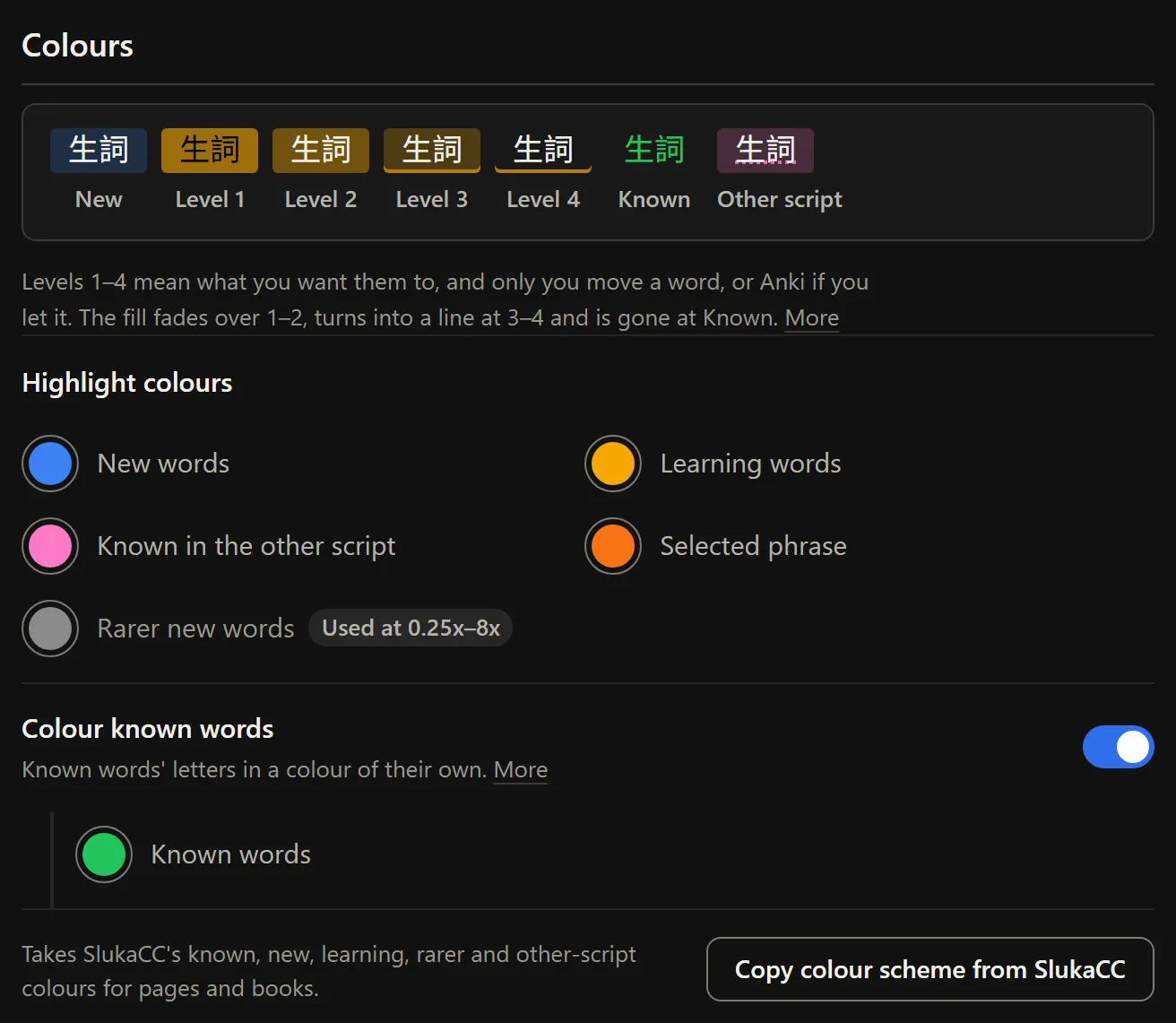The image size is (1176, 1023).
Task: Click the green Known sample word
Action: point(654,150)
